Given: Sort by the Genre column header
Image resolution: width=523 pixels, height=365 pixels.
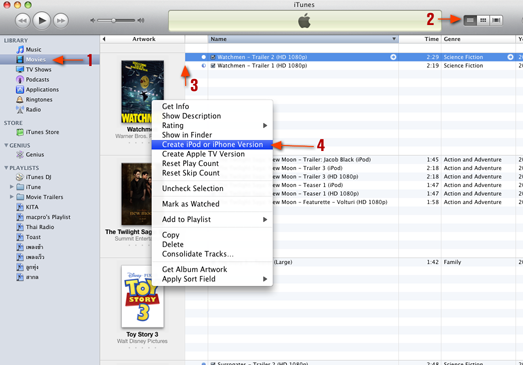Looking at the screenshot, I should (478, 39).
